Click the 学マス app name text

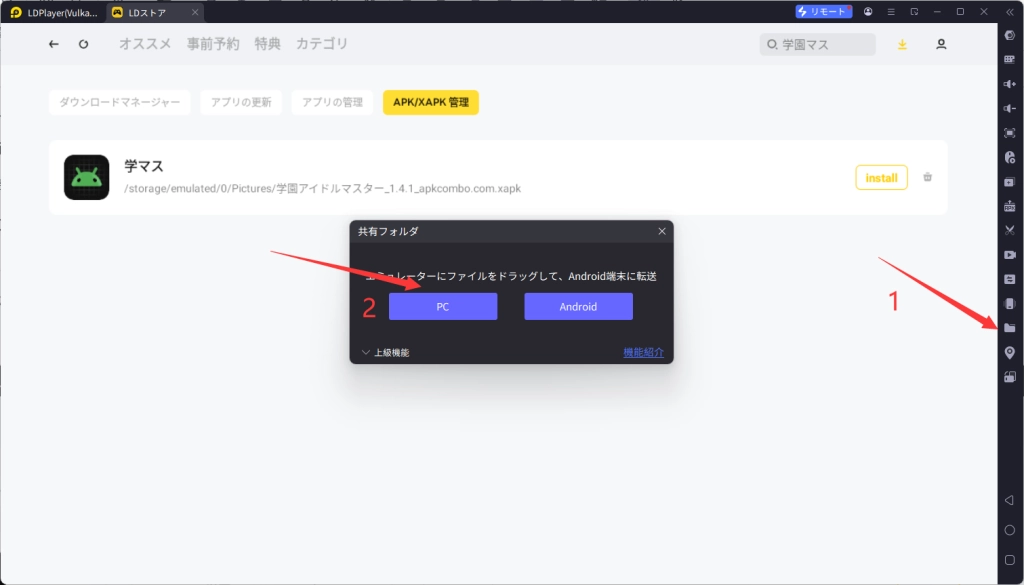click(144, 166)
